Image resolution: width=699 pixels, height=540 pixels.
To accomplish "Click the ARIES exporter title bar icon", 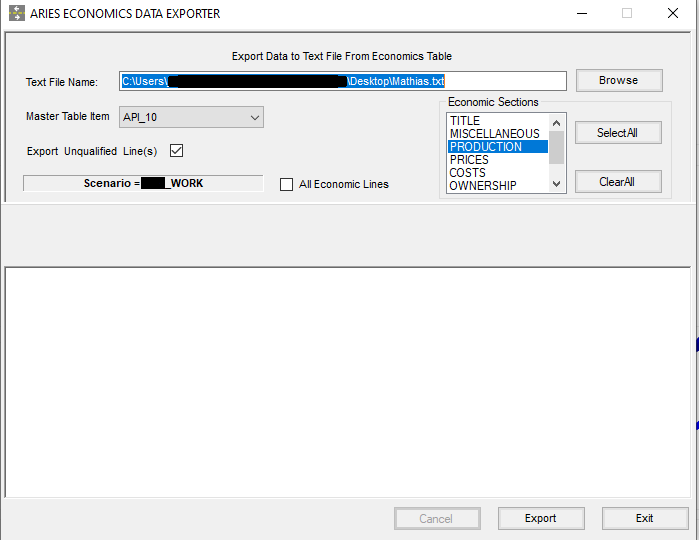I will point(16,13).
